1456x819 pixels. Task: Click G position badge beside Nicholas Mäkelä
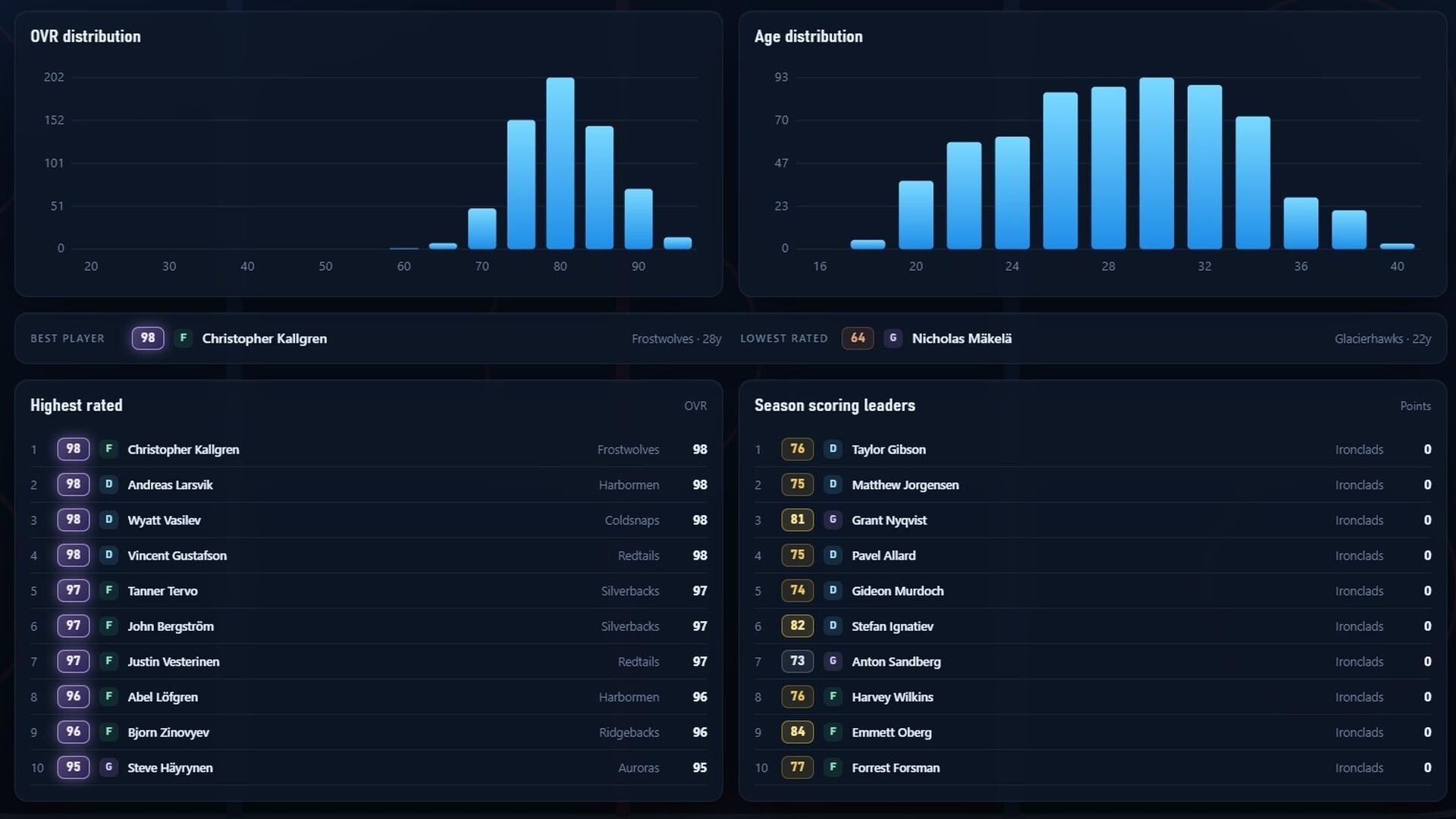coord(893,338)
